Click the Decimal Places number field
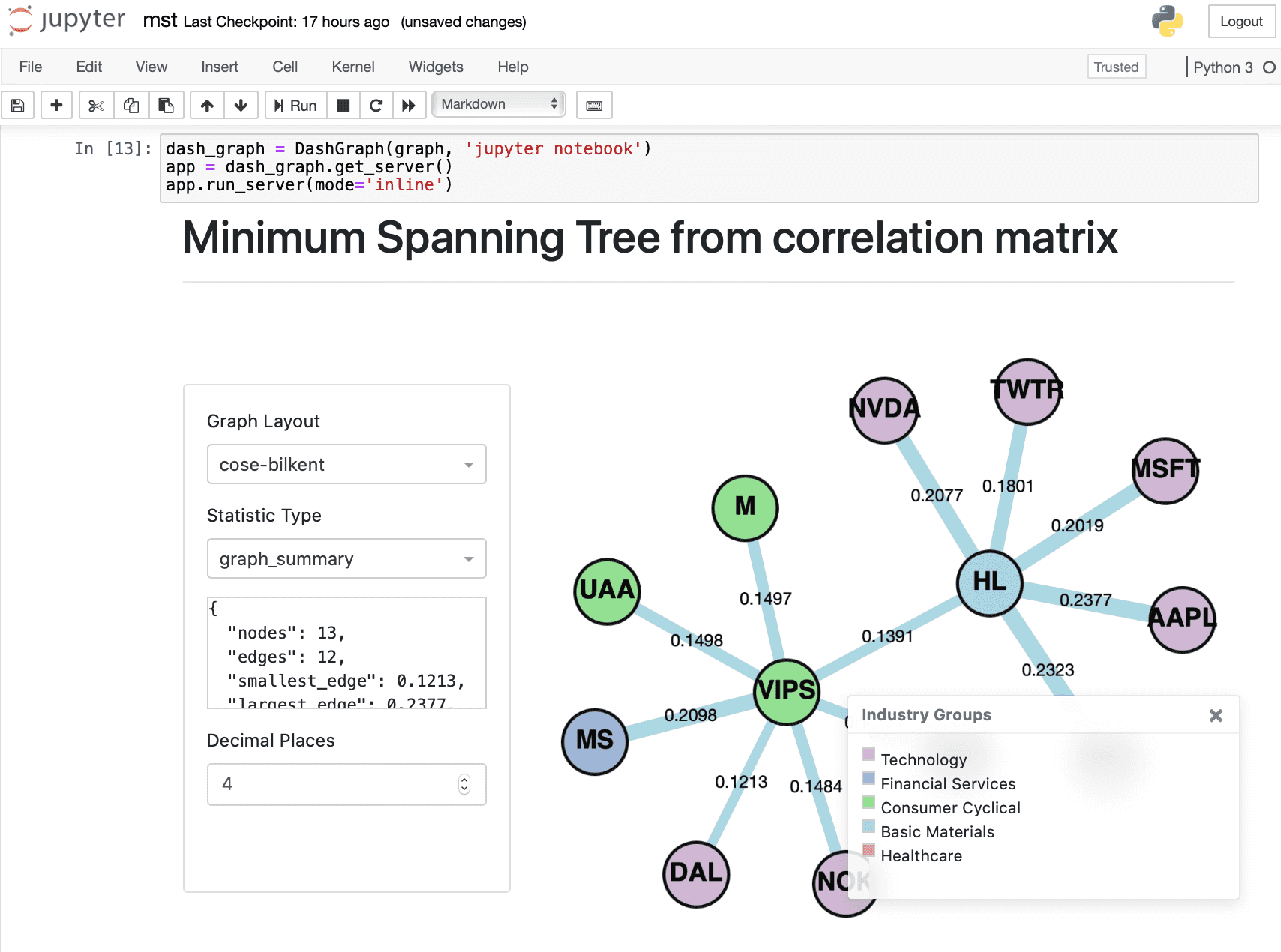The height and width of the screenshot is (952, 1281). coord(346,784)
